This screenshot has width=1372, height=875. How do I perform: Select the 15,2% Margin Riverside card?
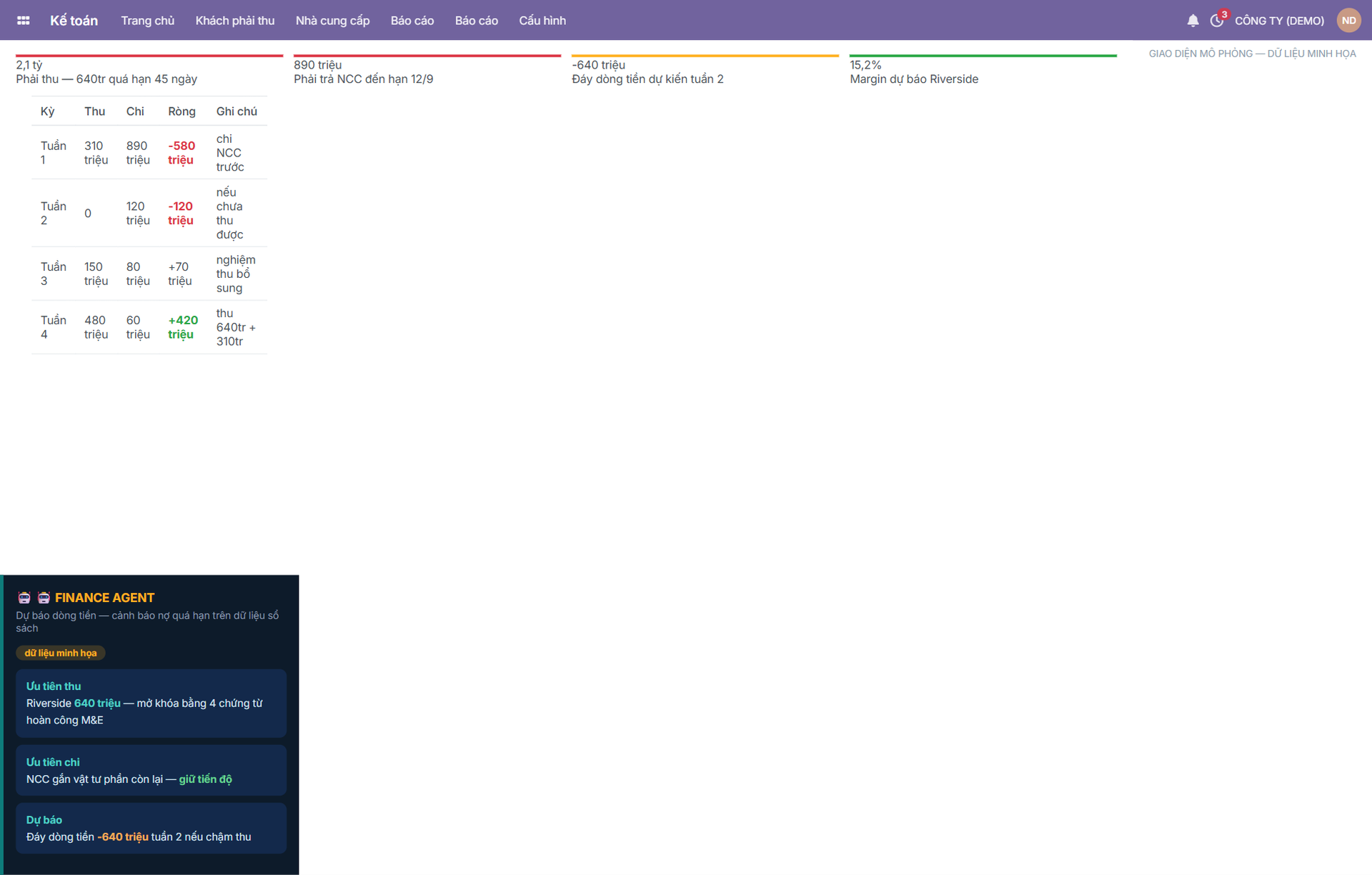(x=983, y=70)
